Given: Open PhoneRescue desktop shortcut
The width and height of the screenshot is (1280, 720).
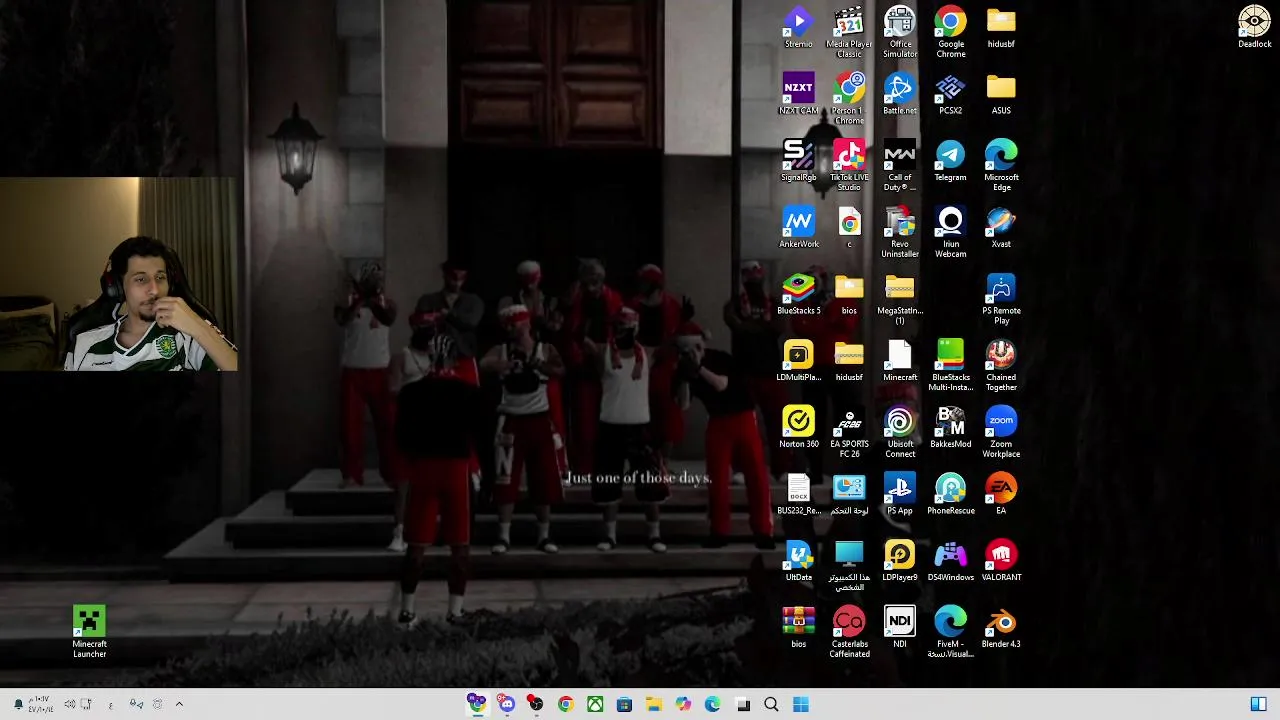Looking at the screenshot, I should tap(950, 494).
